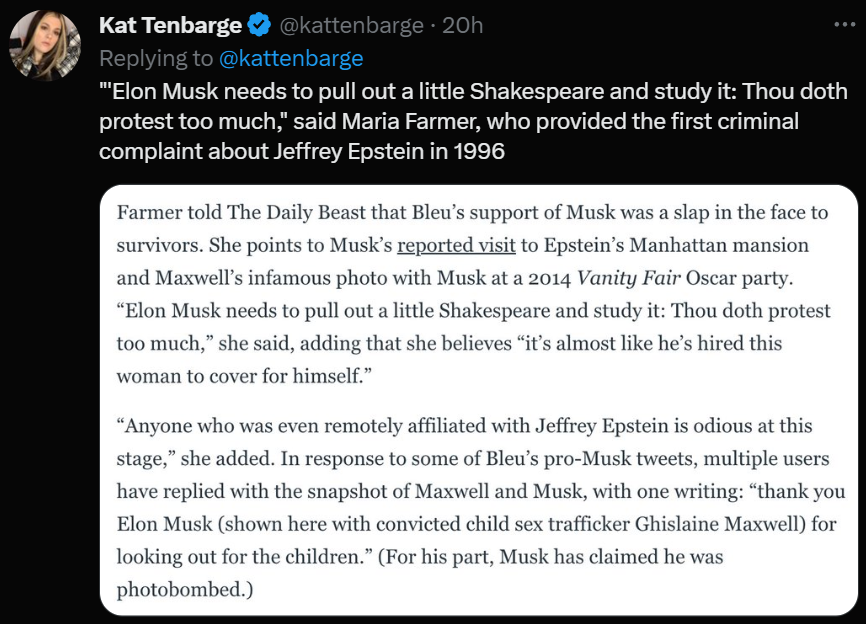Click the blue verified badge
The height and width of the screenshot is (624, 866).
259,26
